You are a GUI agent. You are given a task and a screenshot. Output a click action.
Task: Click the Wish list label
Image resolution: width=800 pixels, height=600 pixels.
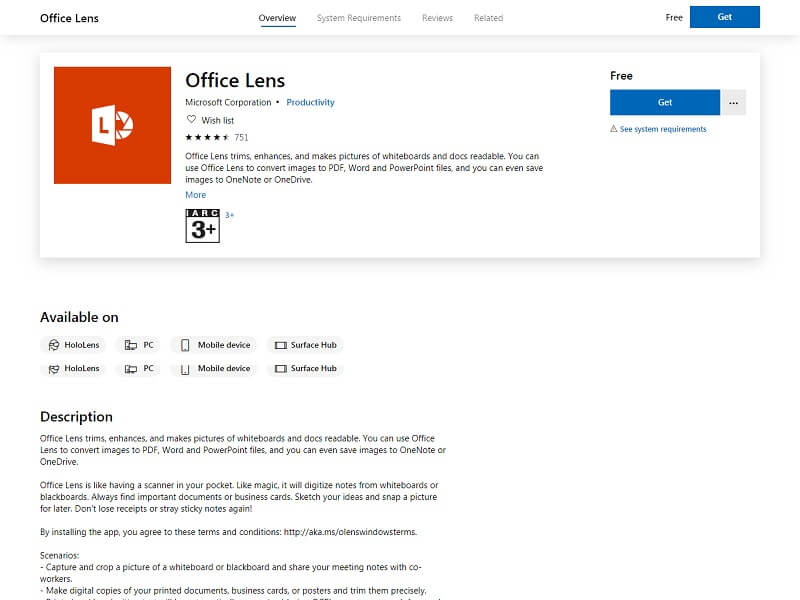tap(217, 120)
